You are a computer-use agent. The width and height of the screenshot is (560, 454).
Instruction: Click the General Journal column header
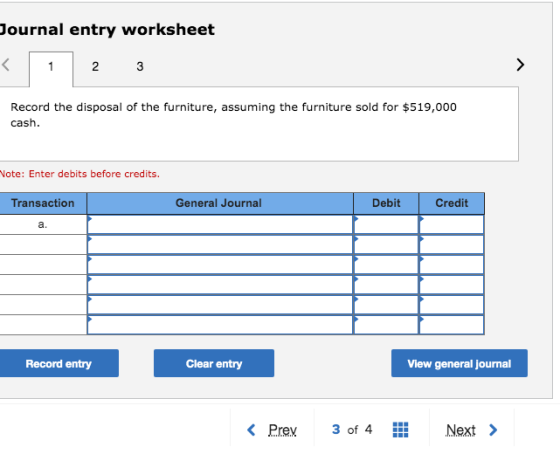[x=220, y=203]
